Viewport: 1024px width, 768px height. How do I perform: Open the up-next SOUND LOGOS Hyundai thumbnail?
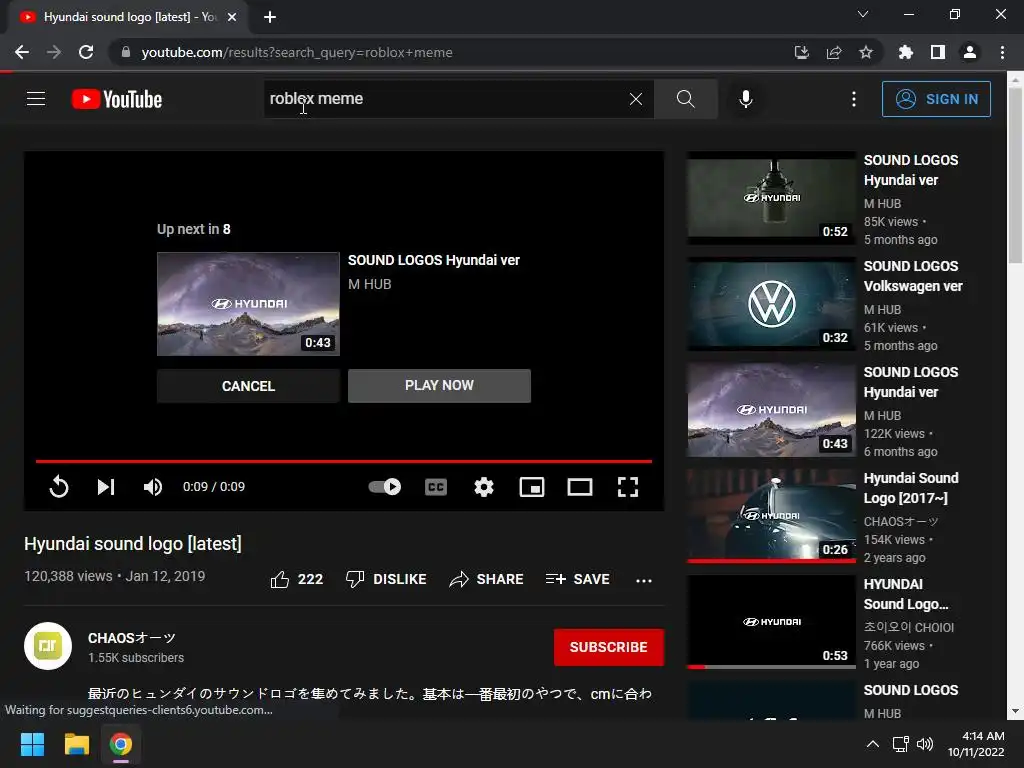248,304
